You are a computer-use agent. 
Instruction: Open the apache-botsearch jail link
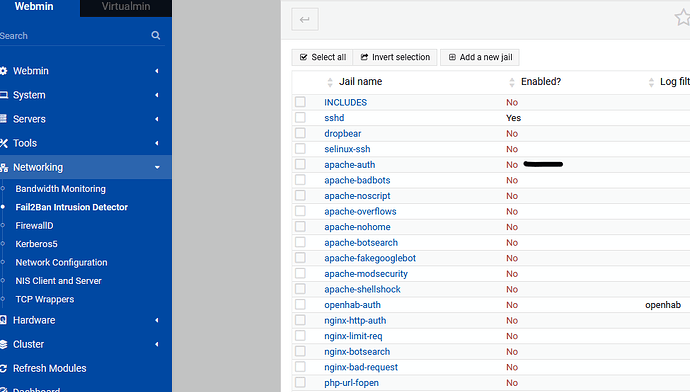pyautogui.click(x=361, y=242)
